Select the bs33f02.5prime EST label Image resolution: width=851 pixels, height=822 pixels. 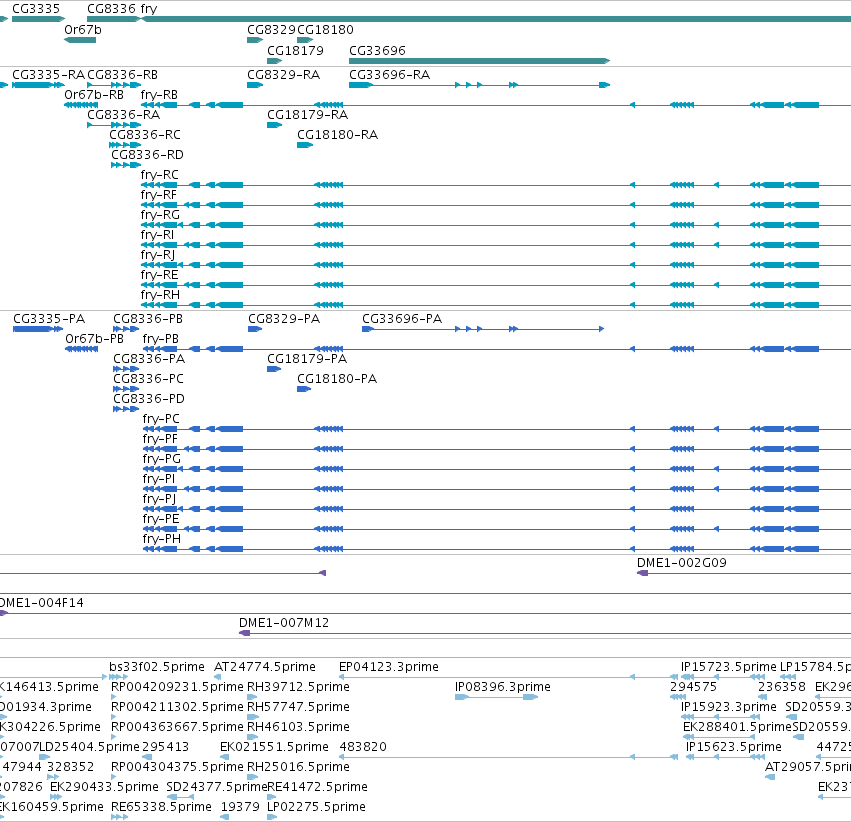coord(157,667)
